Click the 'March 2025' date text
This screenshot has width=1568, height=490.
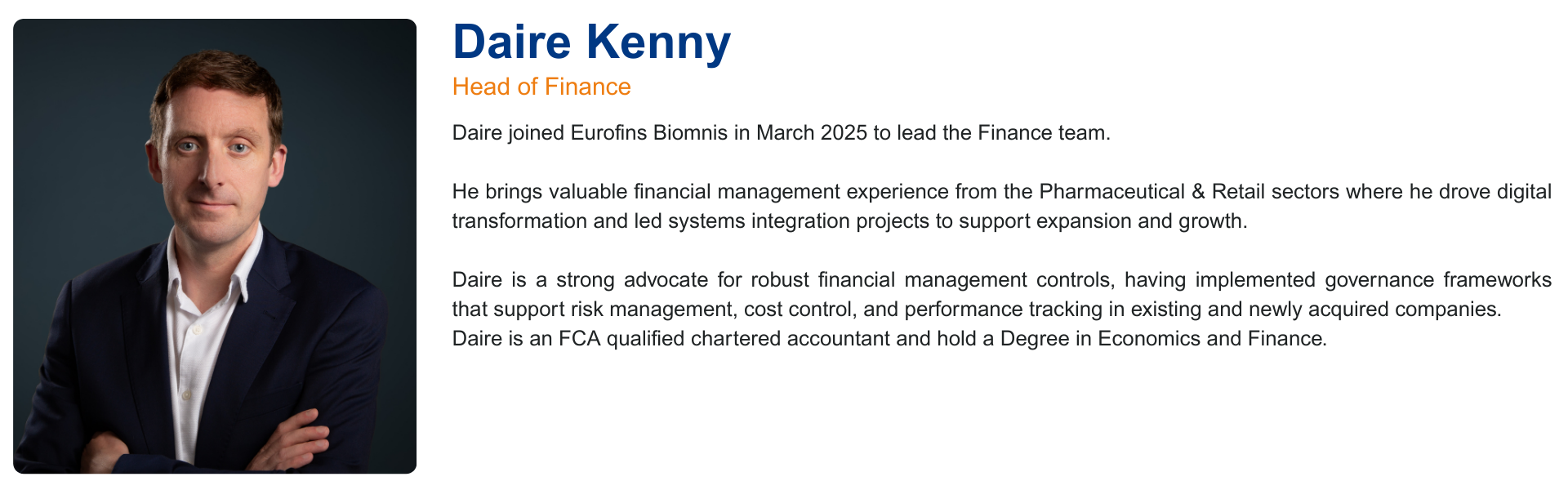point(812,133)
